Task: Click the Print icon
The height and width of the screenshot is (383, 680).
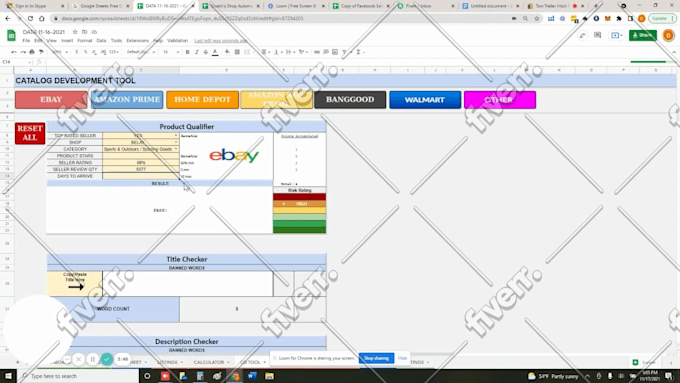Action: (32, 52)
